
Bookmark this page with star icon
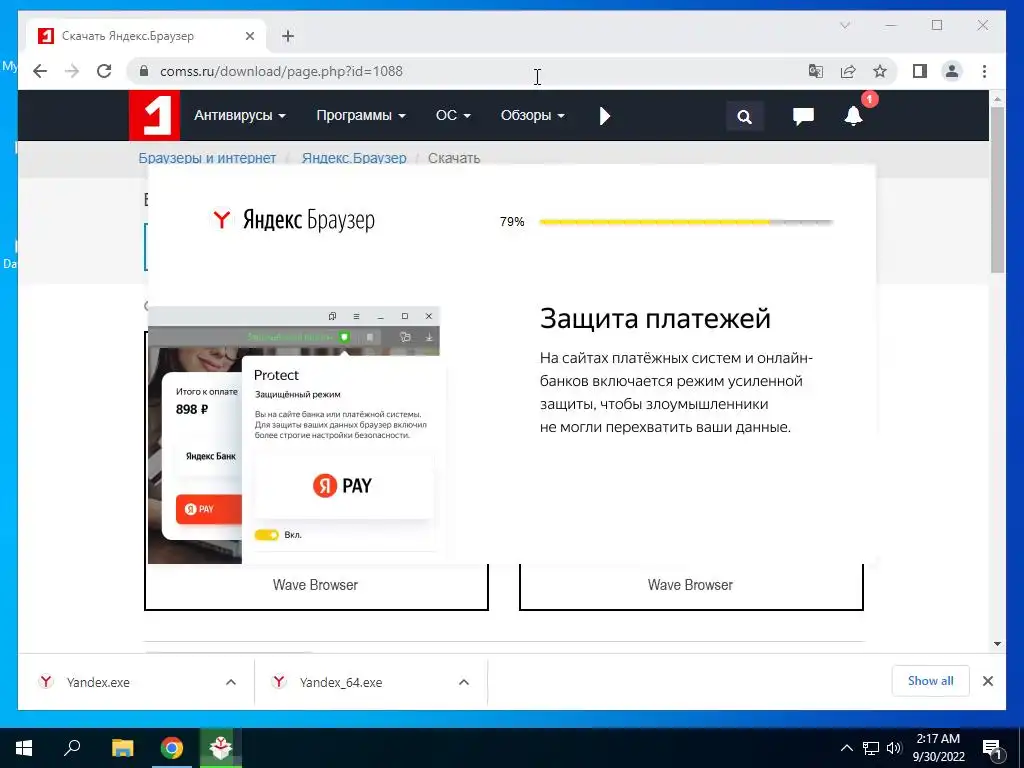[x=880, y=71]
